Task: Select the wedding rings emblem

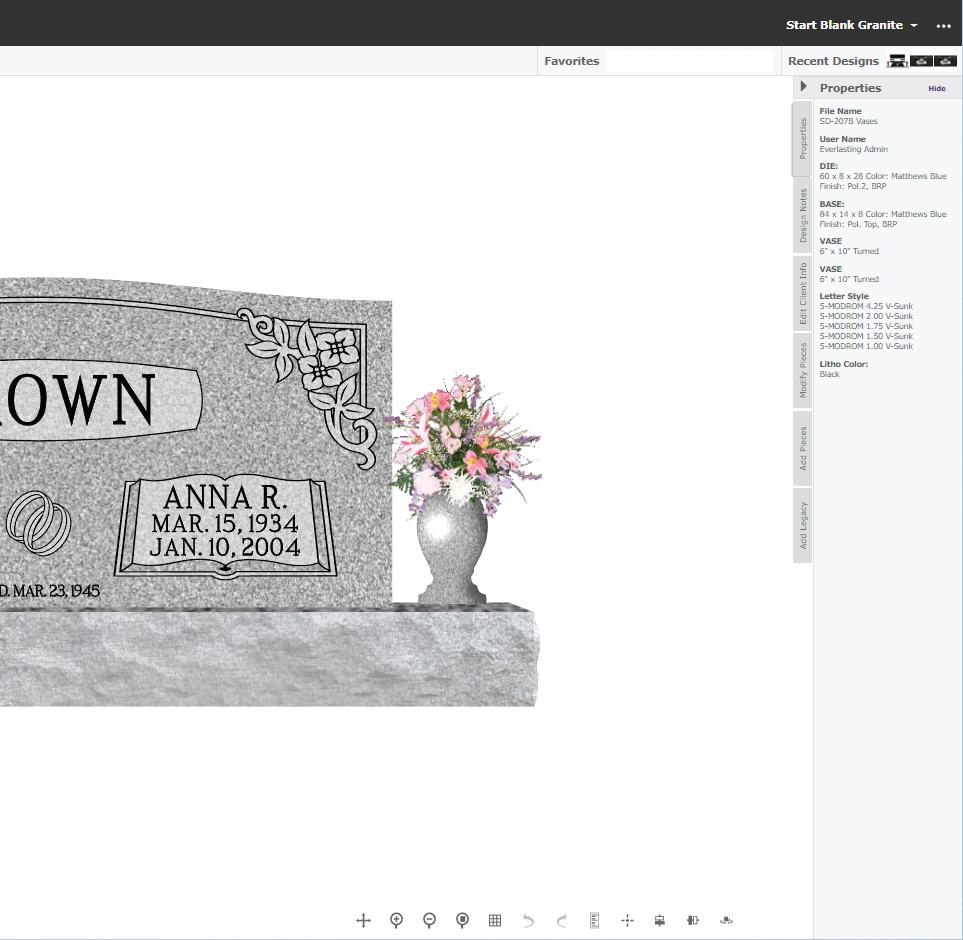Action: coord(39,522)
